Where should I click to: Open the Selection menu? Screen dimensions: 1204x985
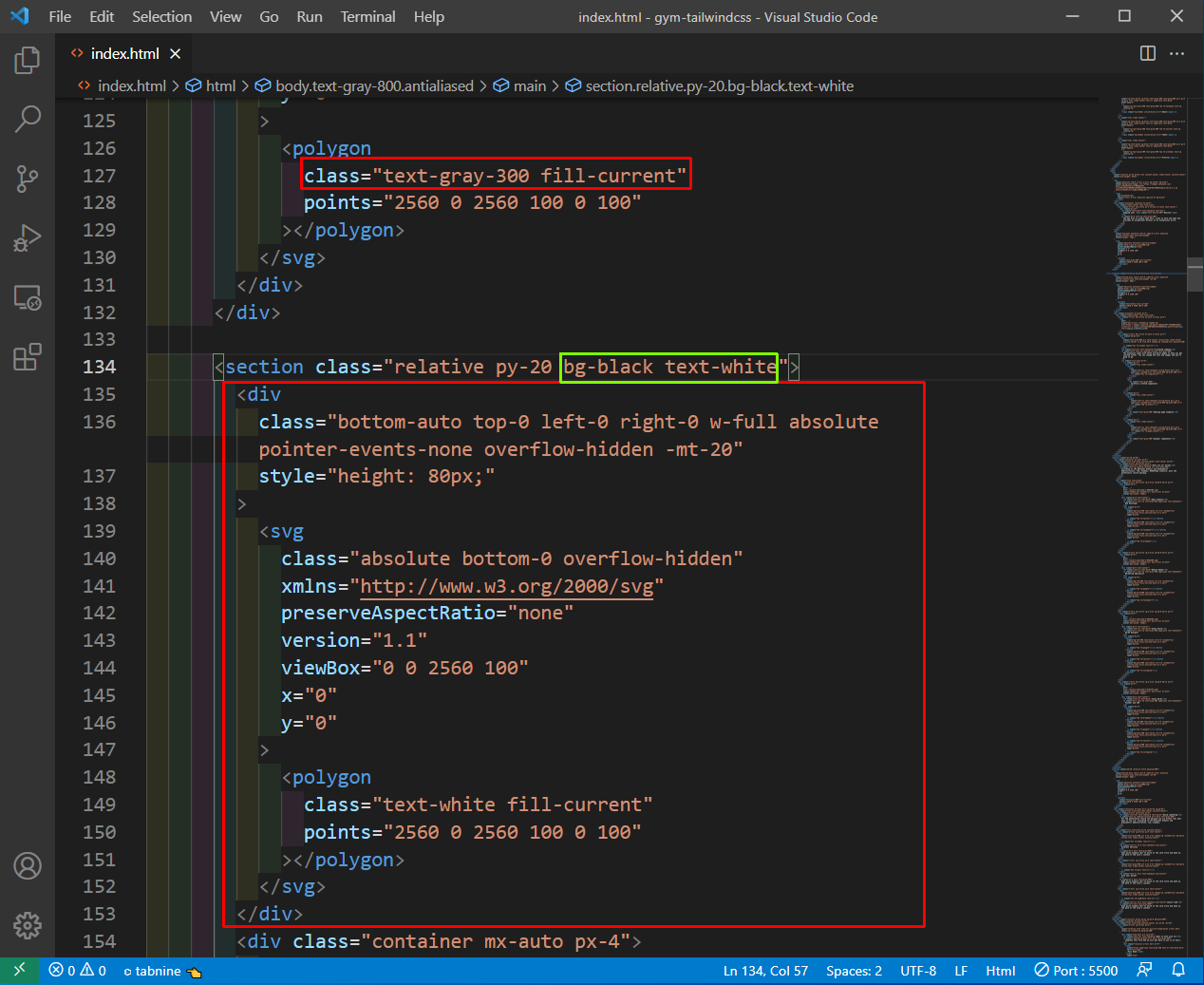(x=161, y=16)
